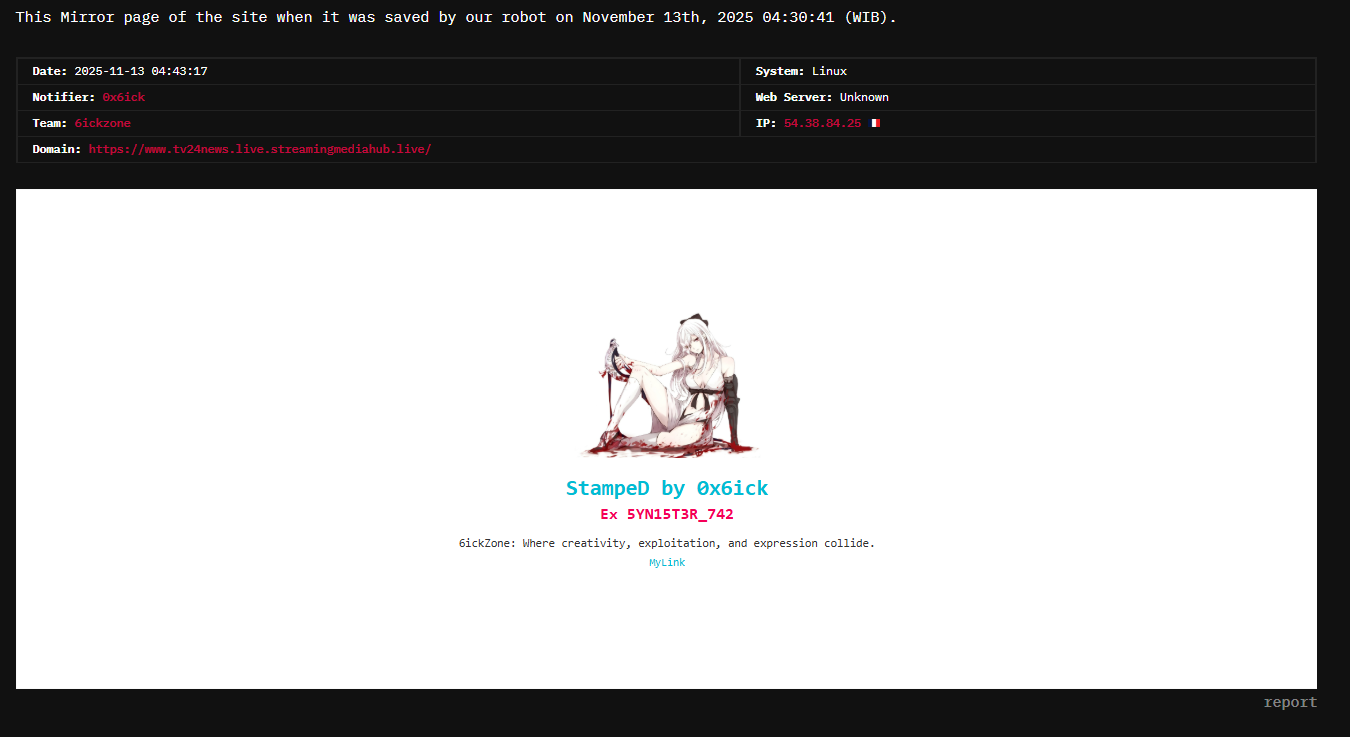Click the Web Server value Unknown

[x=864, y=97]
